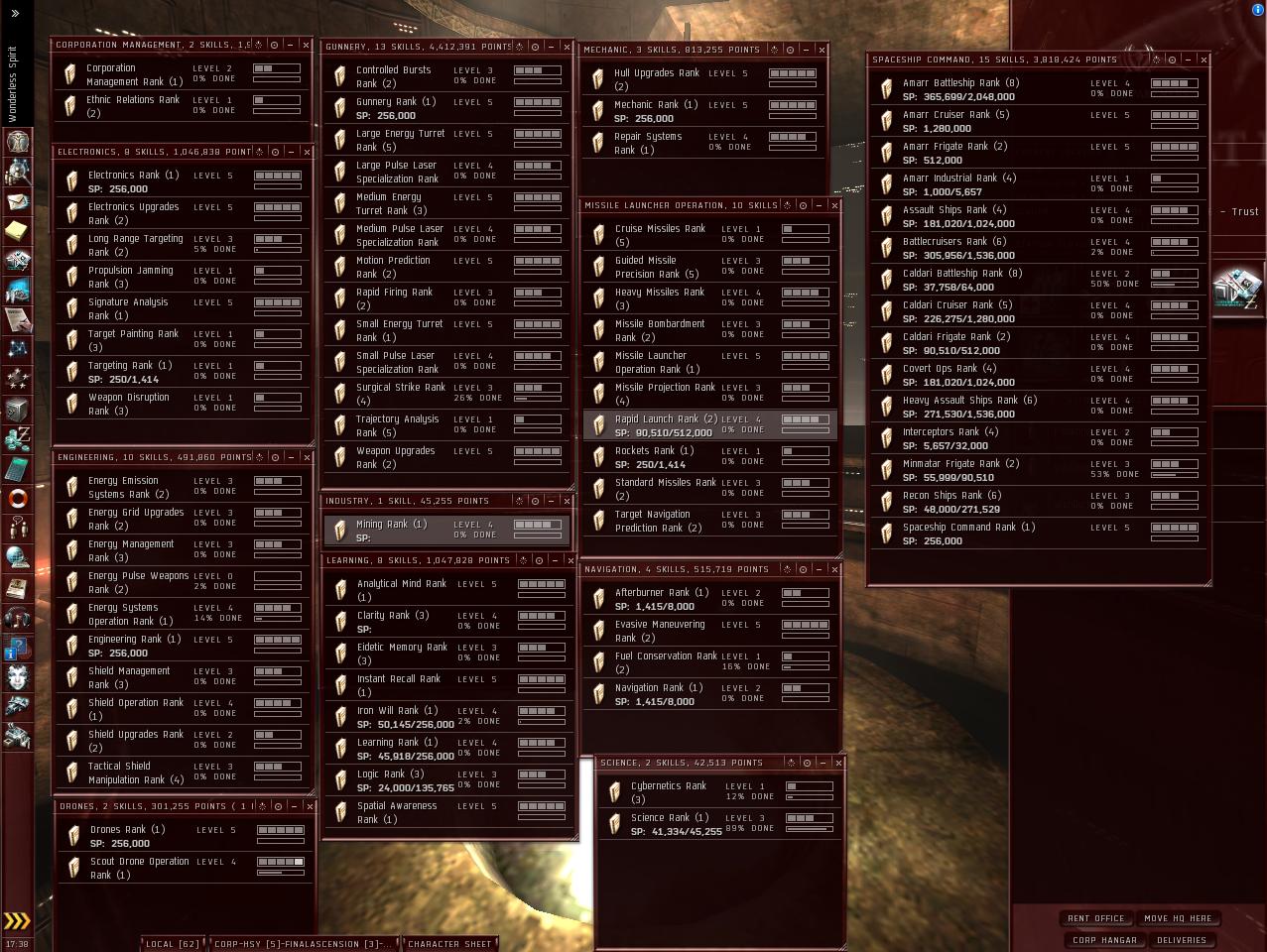1267x952 pixels.
Task: Open the Character Sheet bottom tab
Action: [449, 944]
